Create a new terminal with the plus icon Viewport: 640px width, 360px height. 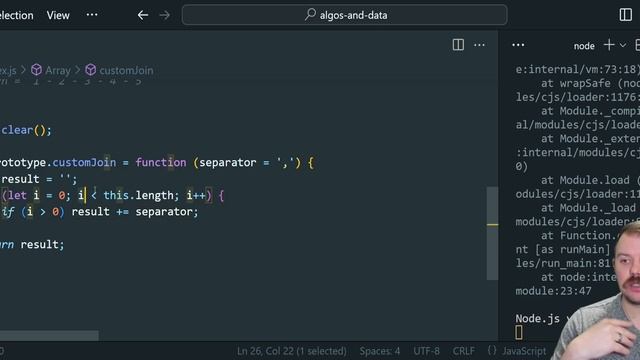[x=609, y=45]
